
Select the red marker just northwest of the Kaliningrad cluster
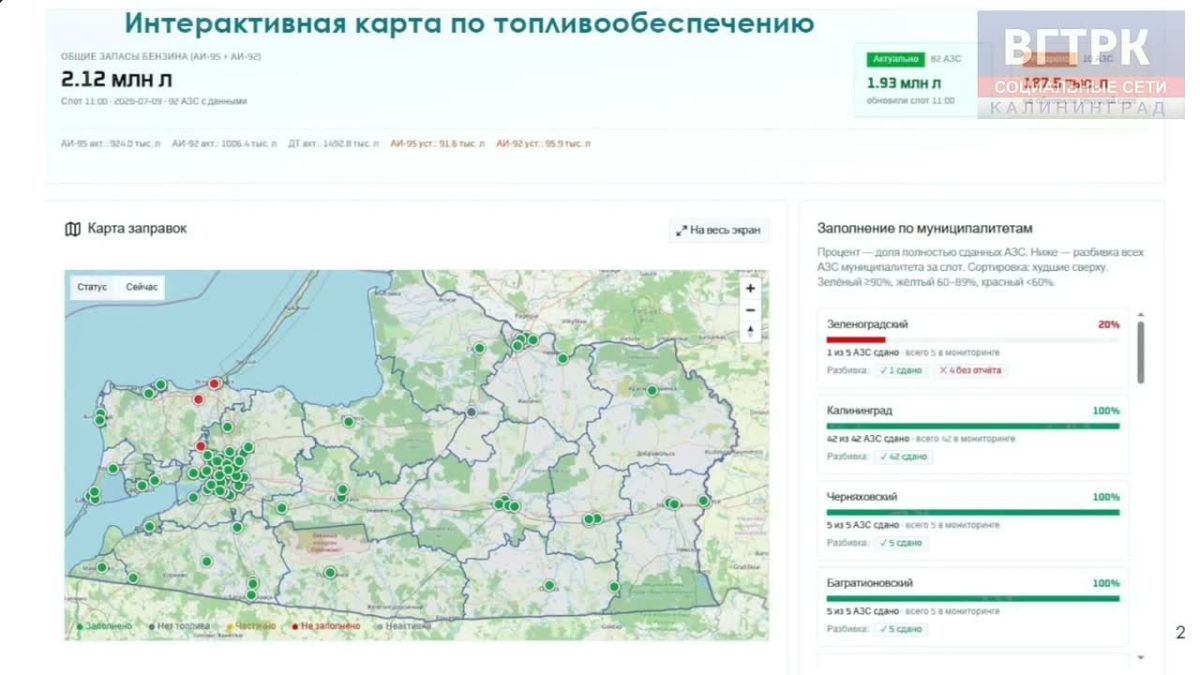pyautogui.click(x=201, y=447)
